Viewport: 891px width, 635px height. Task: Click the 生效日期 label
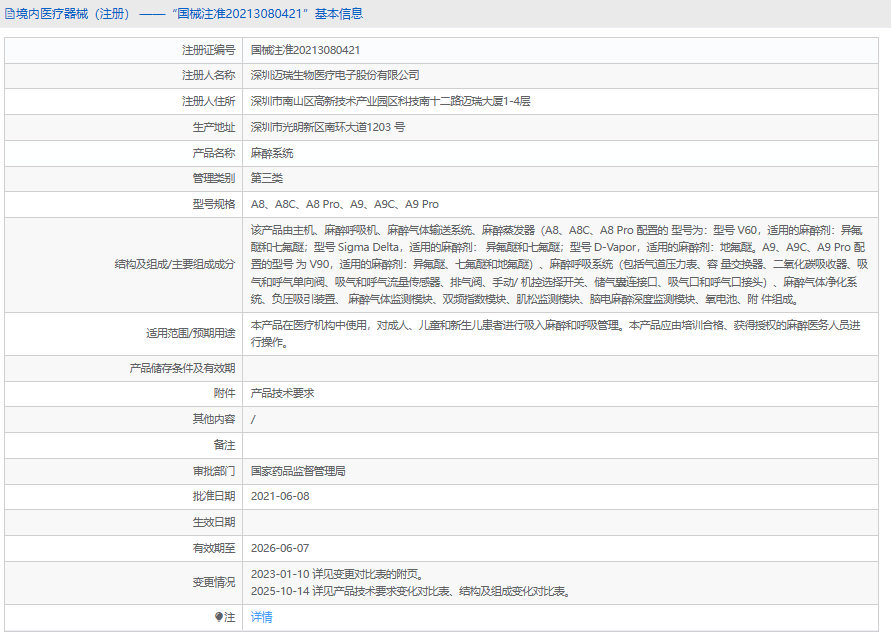[214, 522]
